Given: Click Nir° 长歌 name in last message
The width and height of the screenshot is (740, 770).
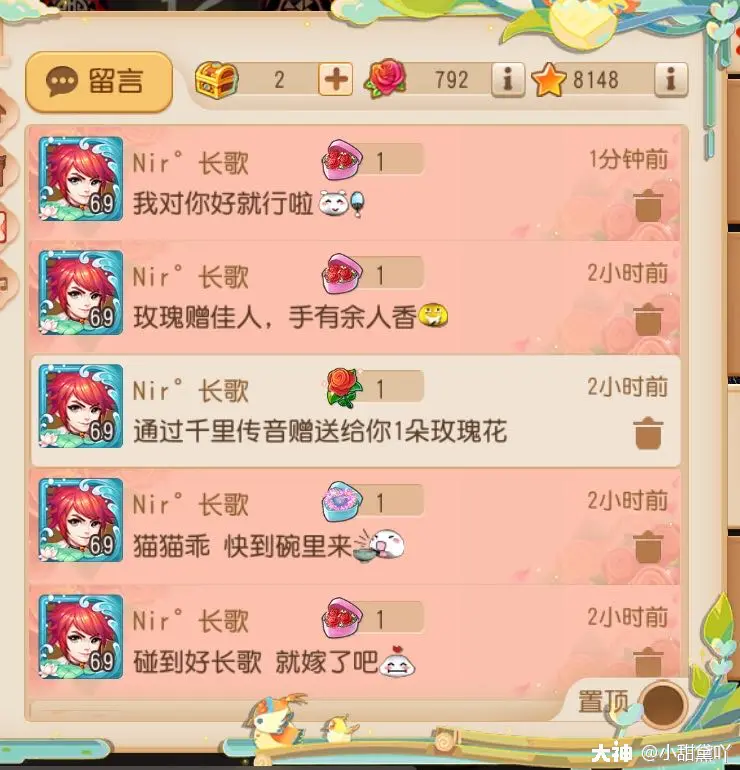Looking at the screenshot, I should click(x=191, y=621).
